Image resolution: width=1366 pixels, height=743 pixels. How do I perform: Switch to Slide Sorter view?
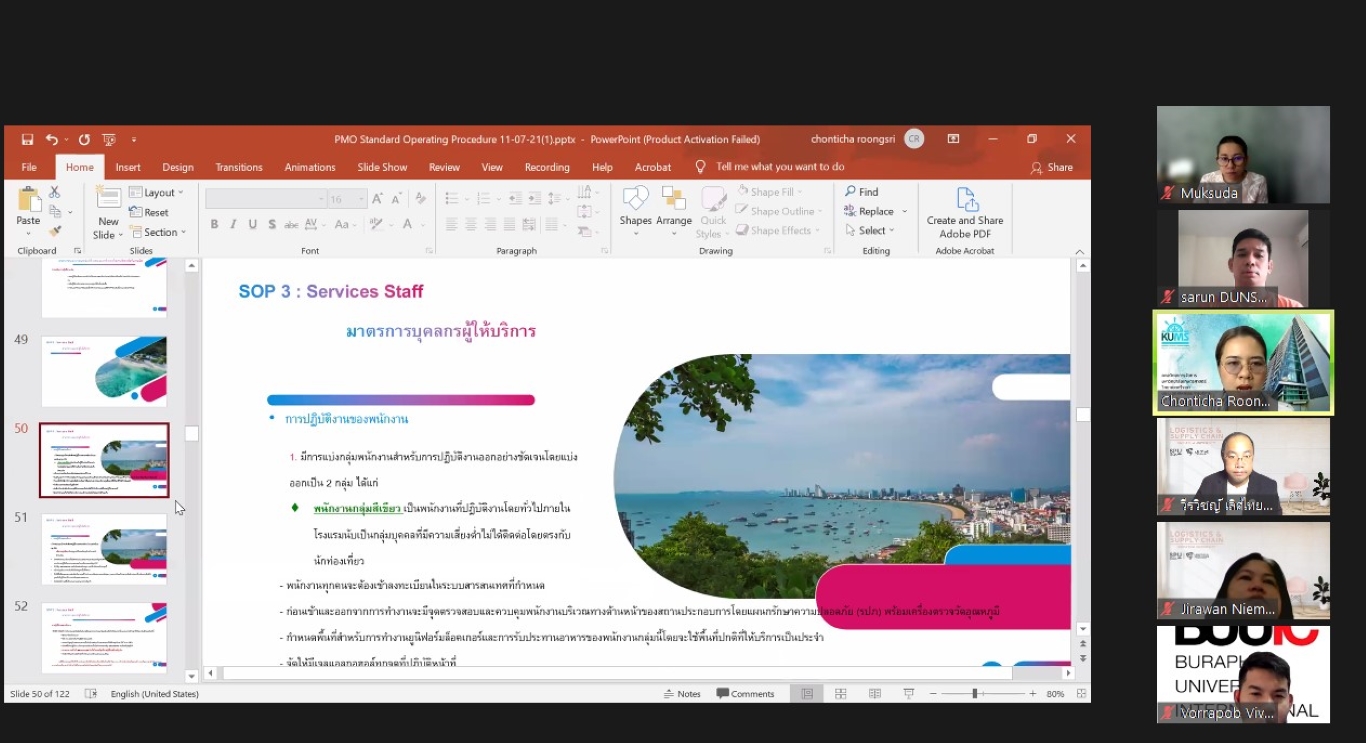841,694
